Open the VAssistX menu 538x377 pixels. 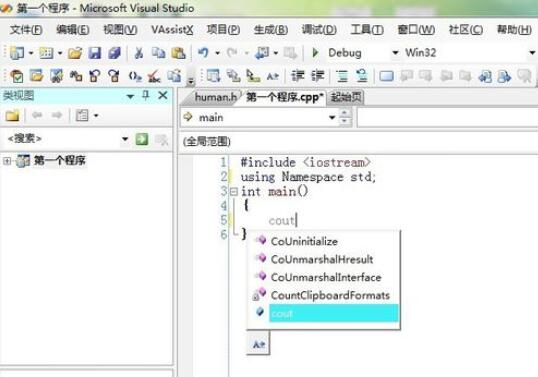tap(172, 30)
